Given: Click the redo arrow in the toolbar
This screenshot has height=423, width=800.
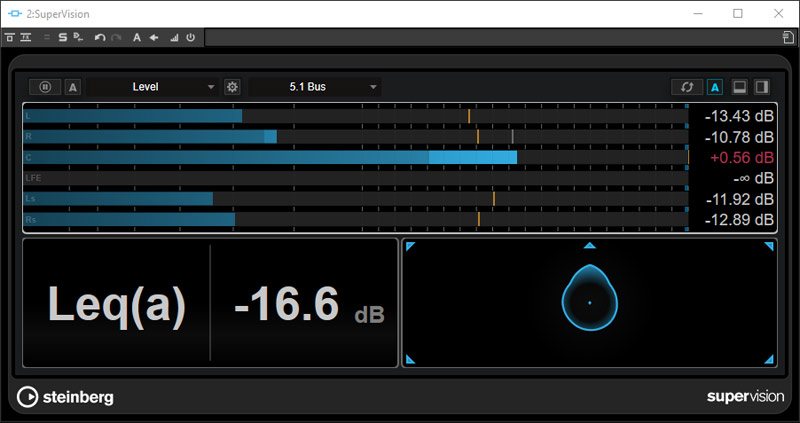Looking at the screenshot, I should [116, 37].
